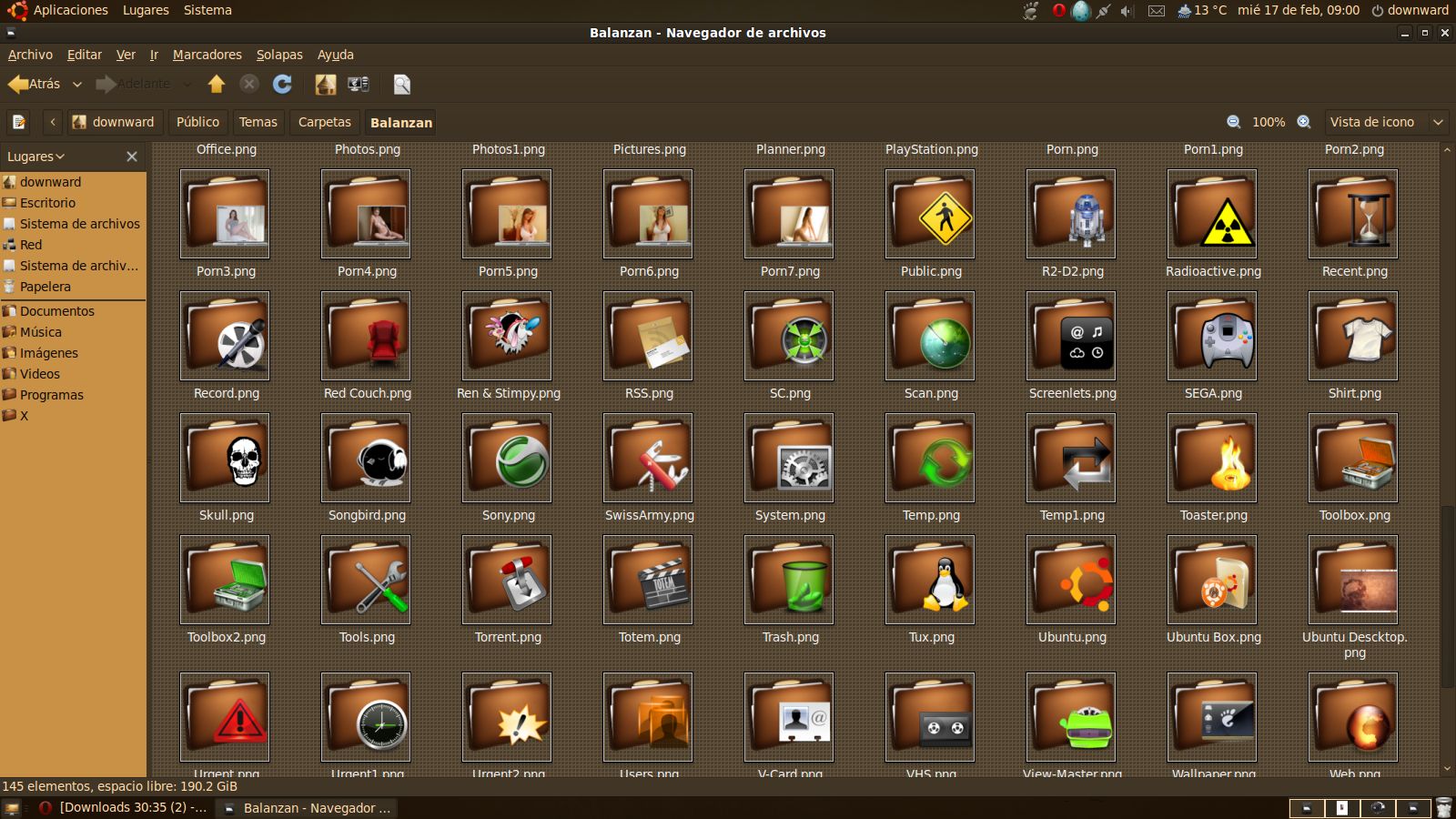Show the desktop with bottom-left panel icon
This screenshot has height=819, width=1456.
tap(12, 808)
